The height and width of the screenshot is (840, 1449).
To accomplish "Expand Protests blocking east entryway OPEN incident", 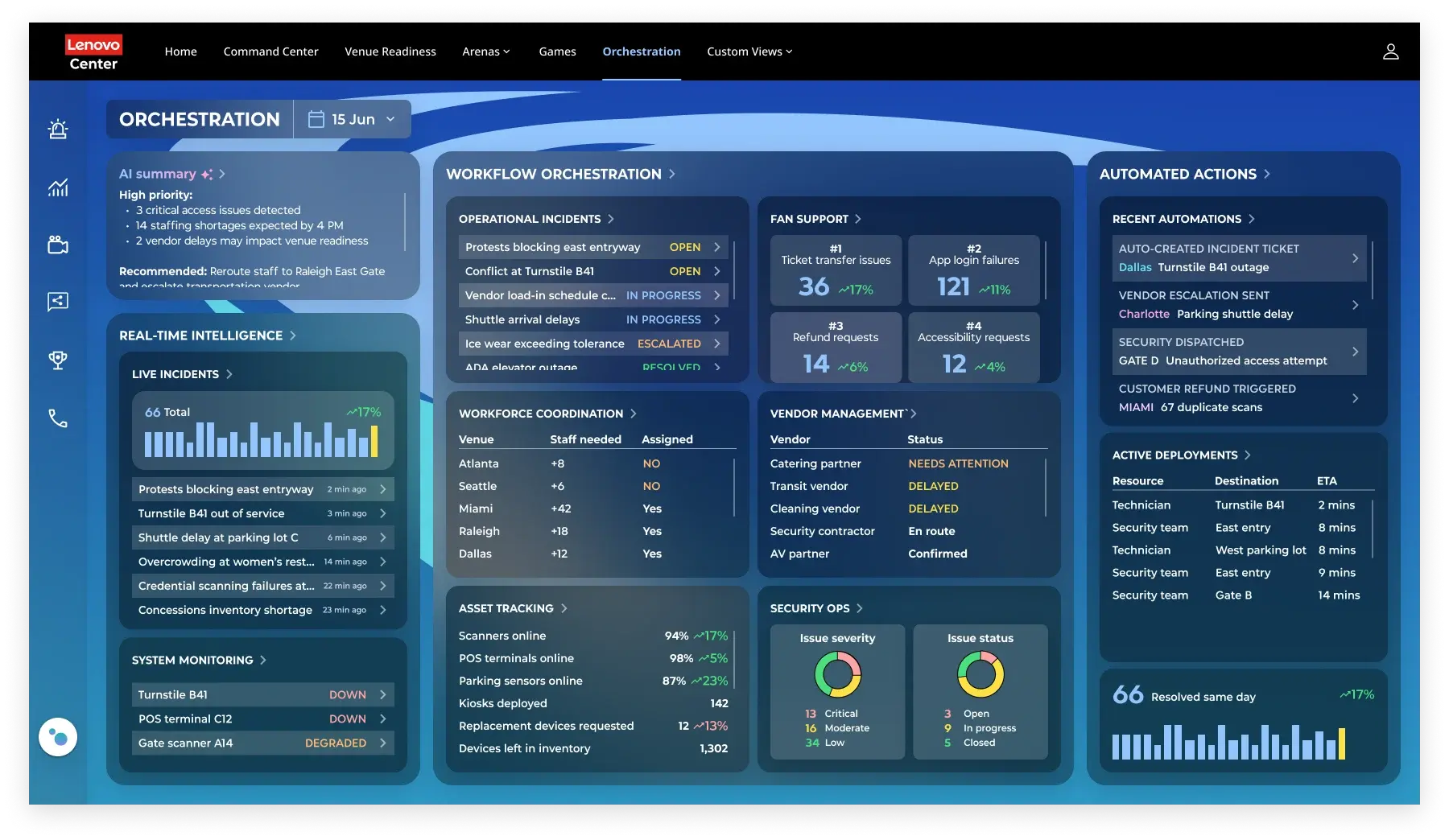I will click(593, 247).
